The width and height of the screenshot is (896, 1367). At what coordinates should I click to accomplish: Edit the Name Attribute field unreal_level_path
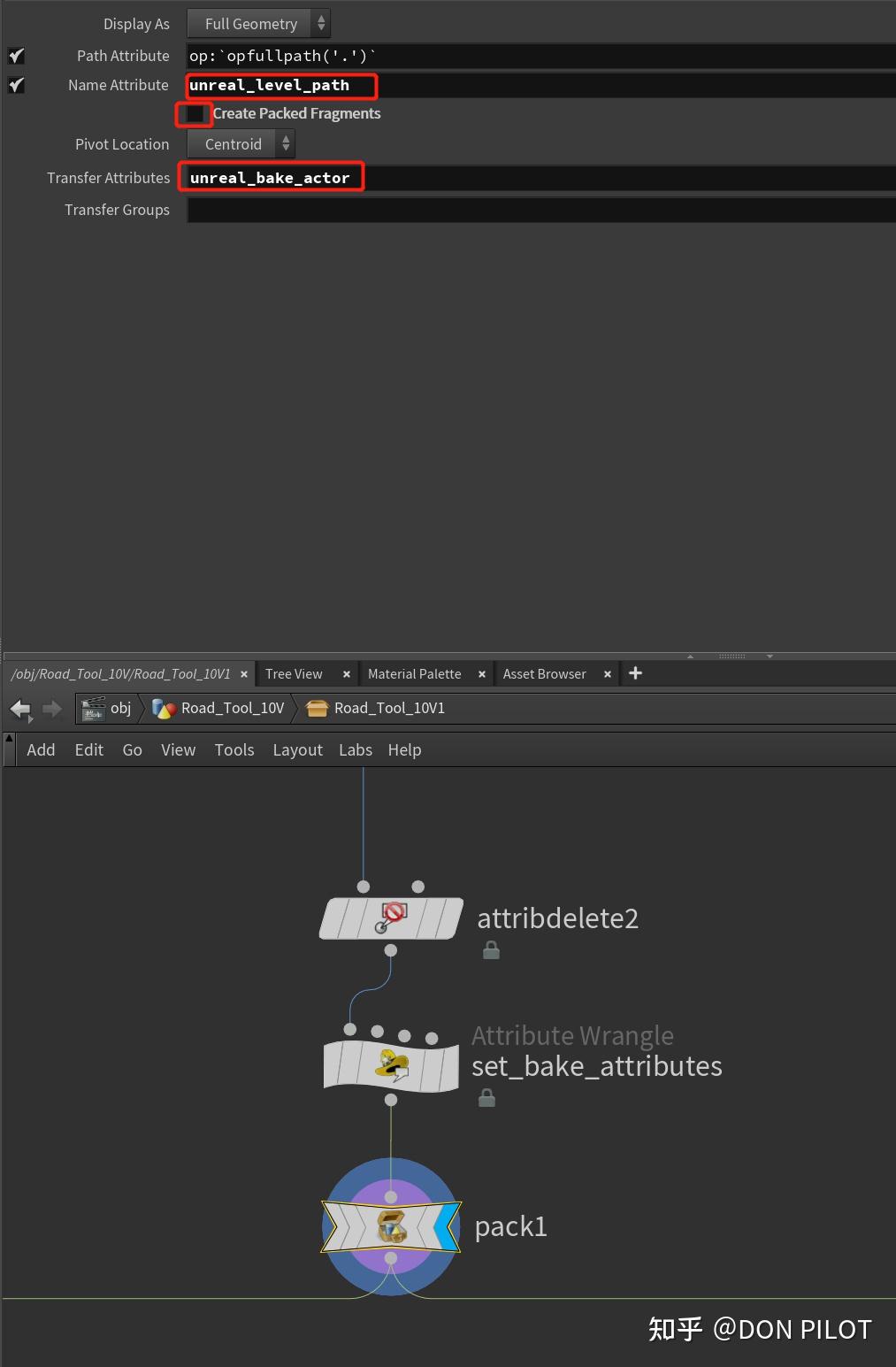click(541, 85)
